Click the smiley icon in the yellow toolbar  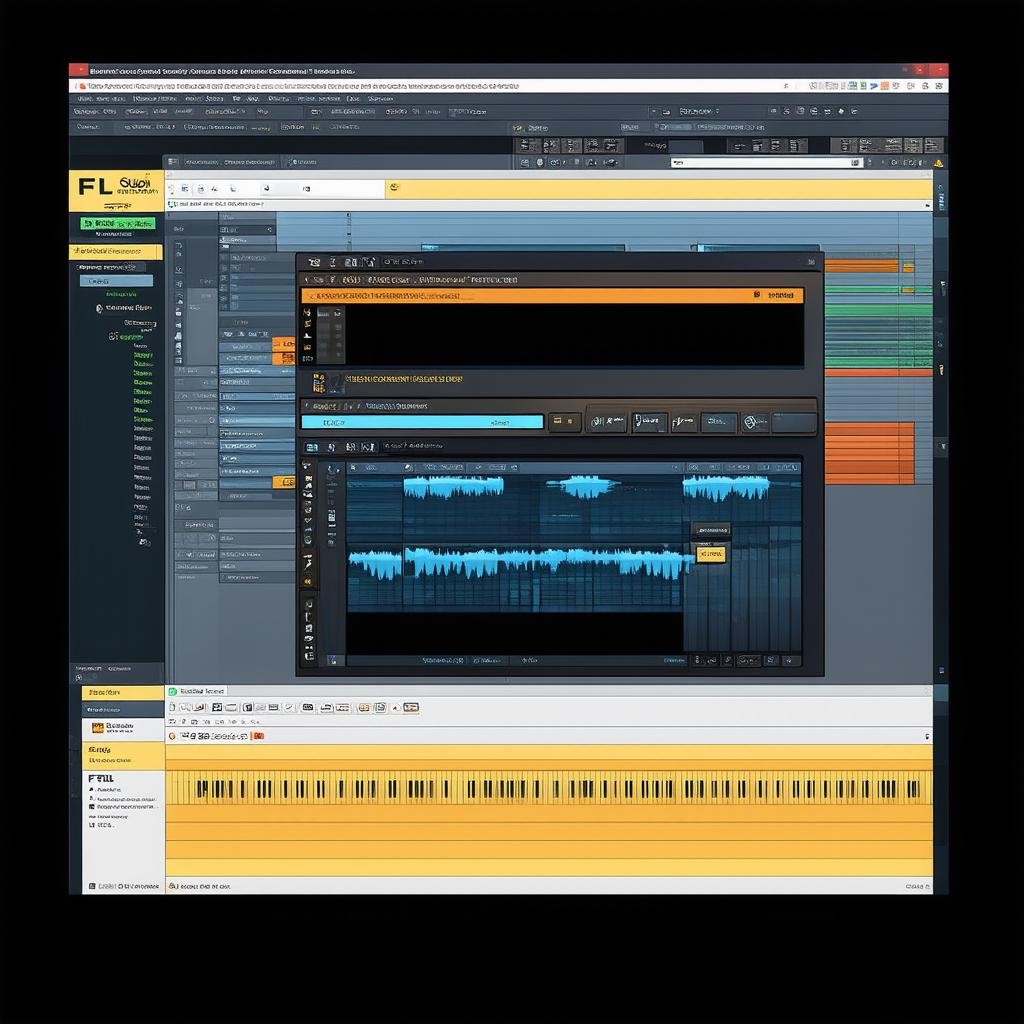[x=394, y=187]
